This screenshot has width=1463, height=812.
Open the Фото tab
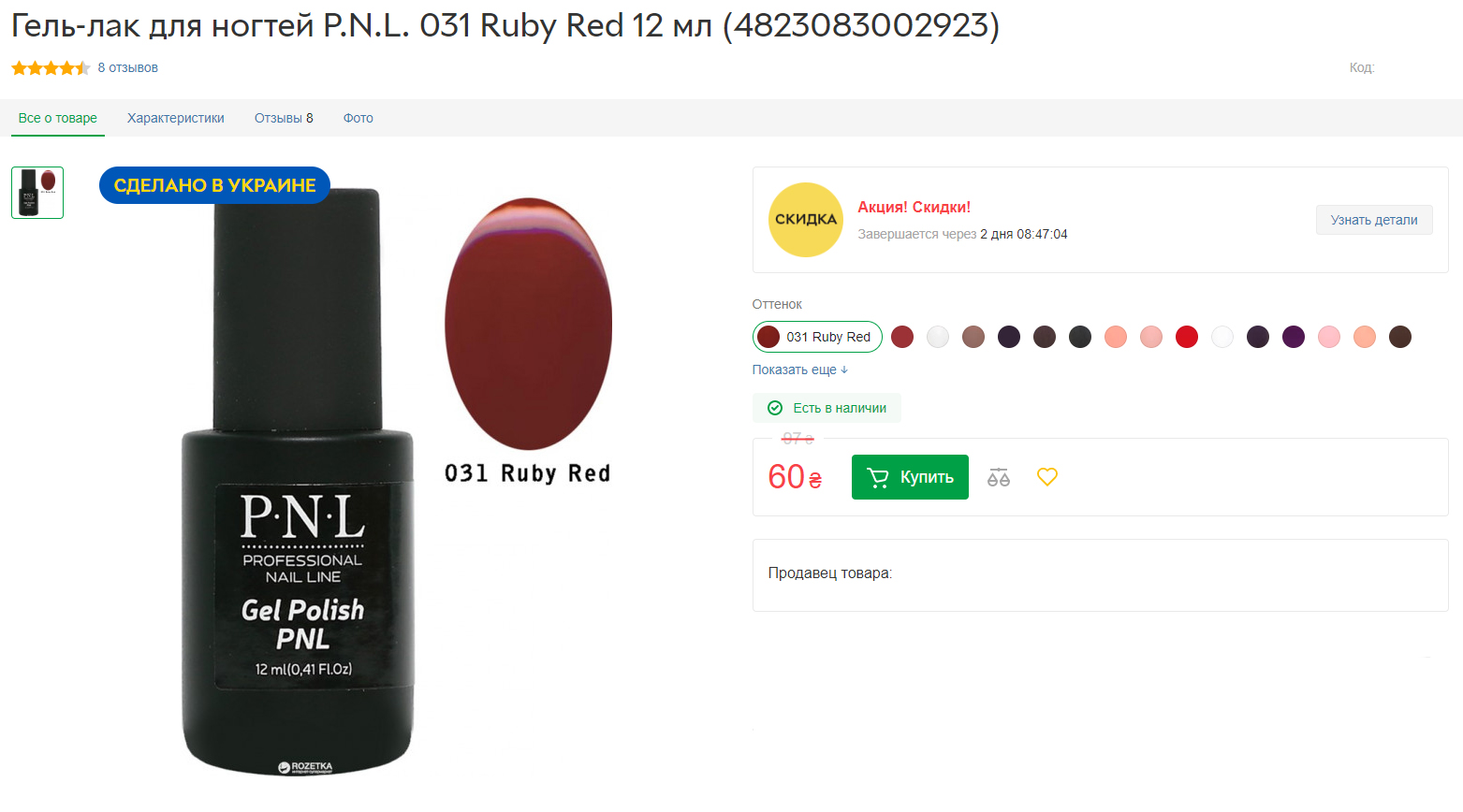[x=358, y=118]
